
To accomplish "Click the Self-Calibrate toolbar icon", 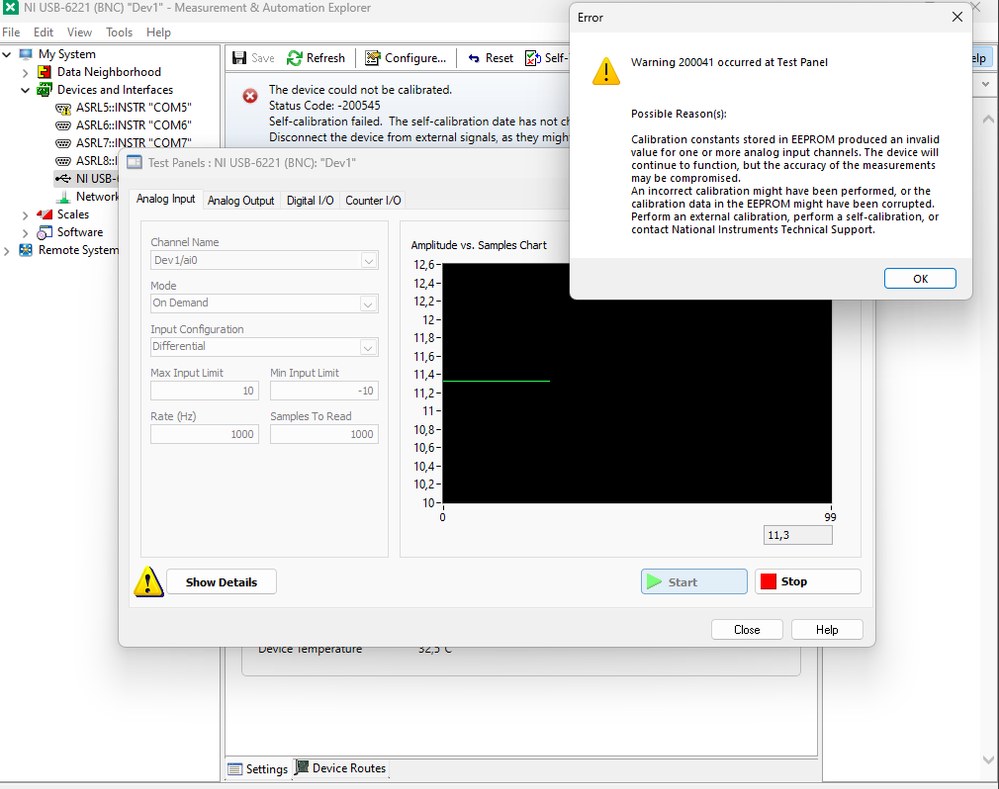I will (533, 58).
